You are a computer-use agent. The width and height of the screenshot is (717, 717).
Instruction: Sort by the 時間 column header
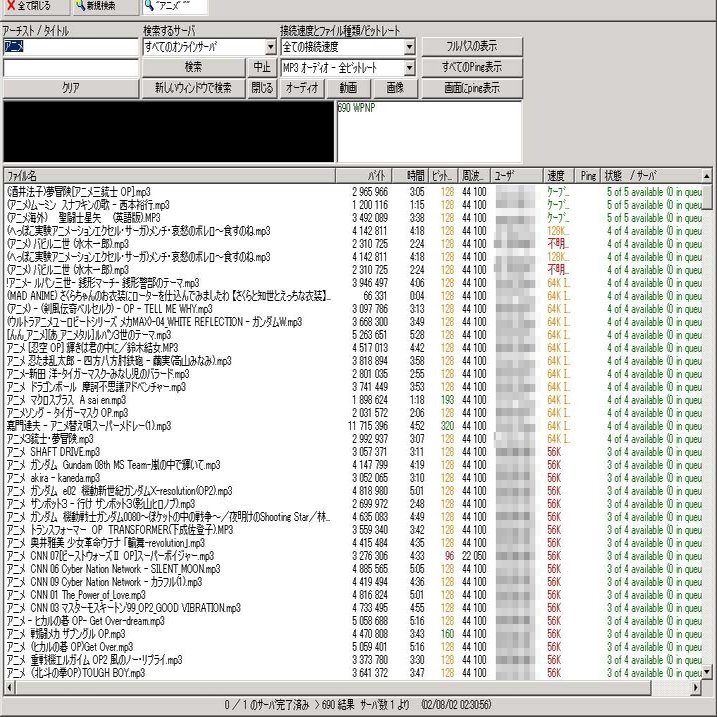410,176
